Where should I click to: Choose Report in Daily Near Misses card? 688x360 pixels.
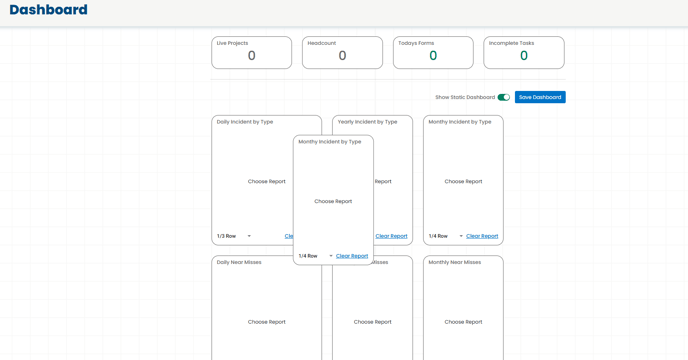pyautogui.click(x=266, y=322)
